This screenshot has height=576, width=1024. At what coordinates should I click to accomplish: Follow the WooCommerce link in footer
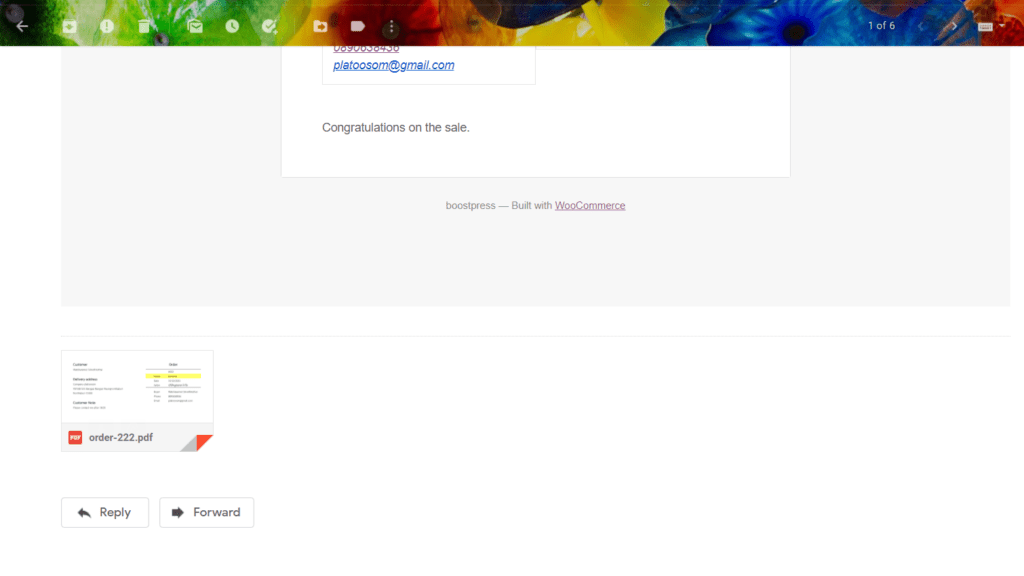coord(590,205)
